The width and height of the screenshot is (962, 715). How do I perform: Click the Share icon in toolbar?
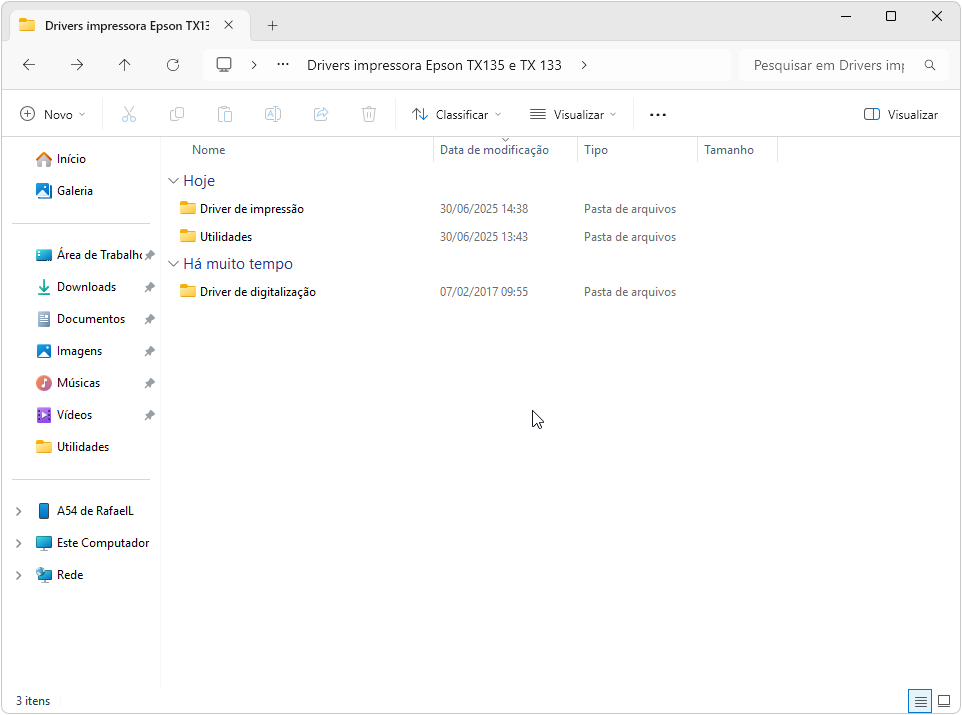coord(321,114)
